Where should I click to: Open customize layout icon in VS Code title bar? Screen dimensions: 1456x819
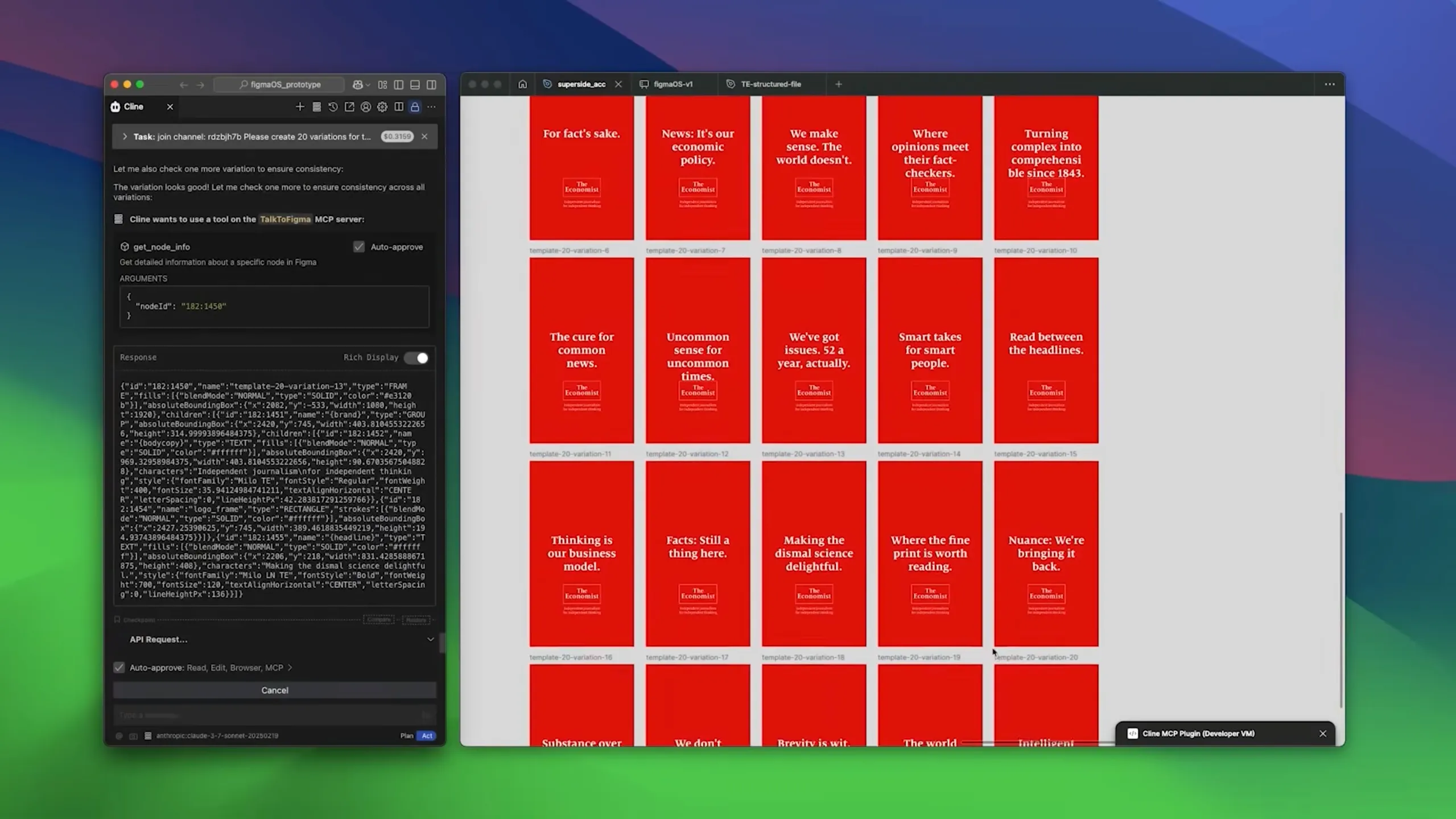tap(382, 84)
